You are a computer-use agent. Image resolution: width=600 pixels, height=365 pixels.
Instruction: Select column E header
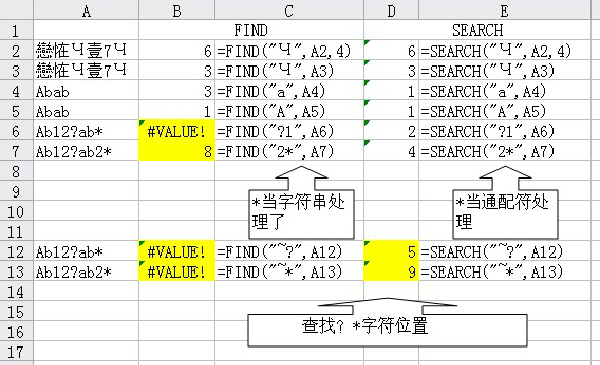(504, 10)
